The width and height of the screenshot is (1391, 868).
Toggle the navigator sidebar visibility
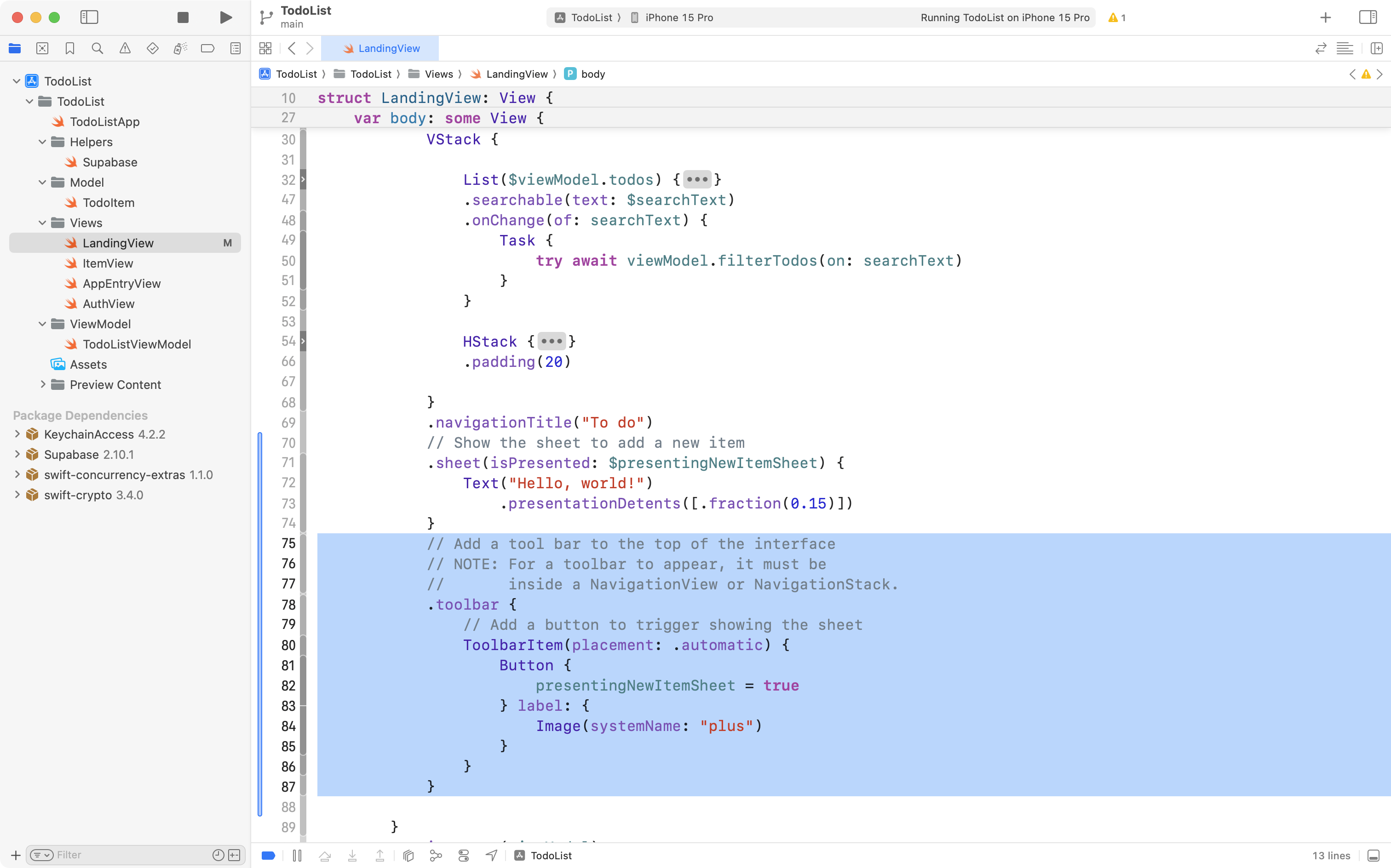coord(90,17)
